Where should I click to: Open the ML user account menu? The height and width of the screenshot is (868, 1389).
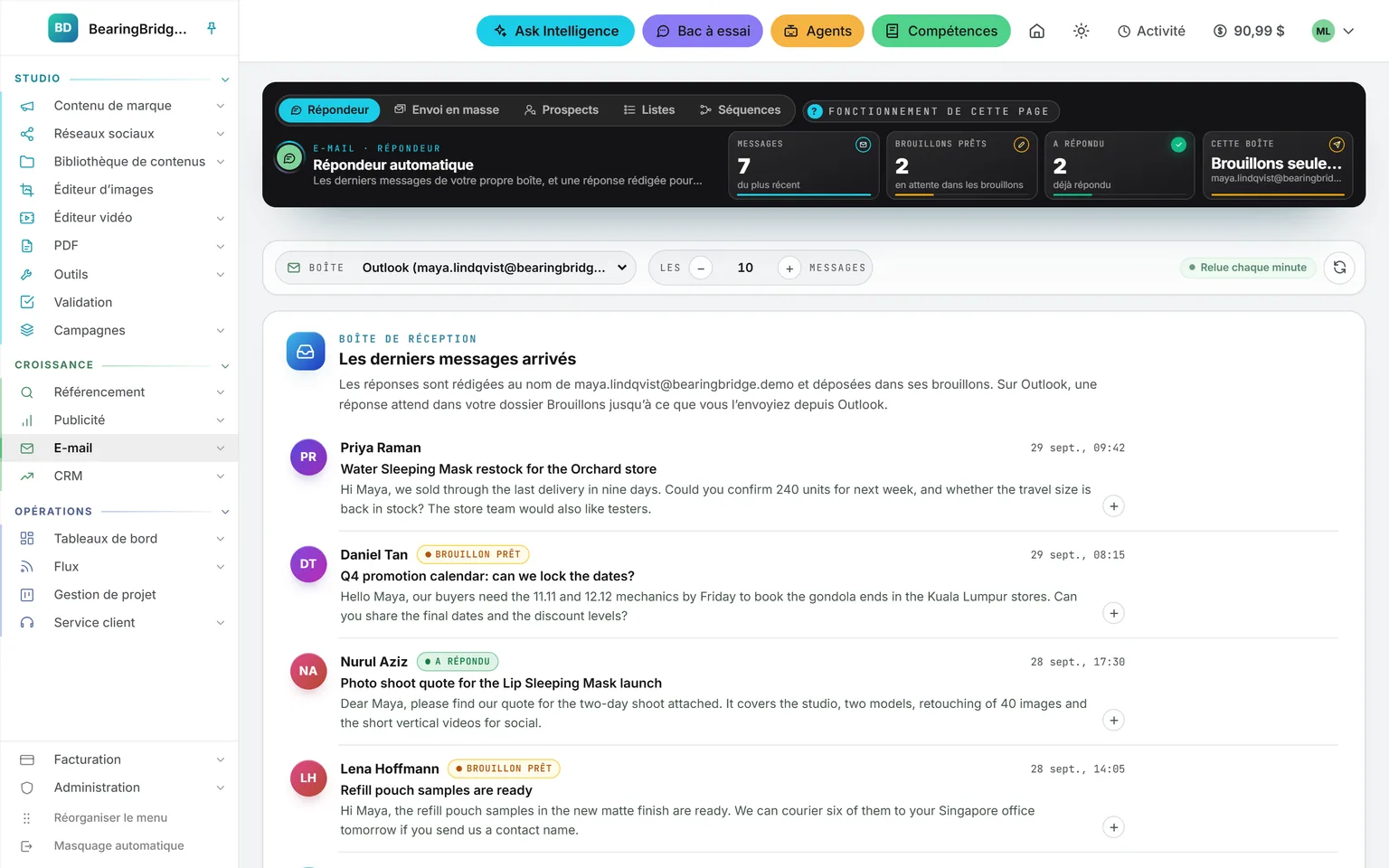[x=1334, y=31]
